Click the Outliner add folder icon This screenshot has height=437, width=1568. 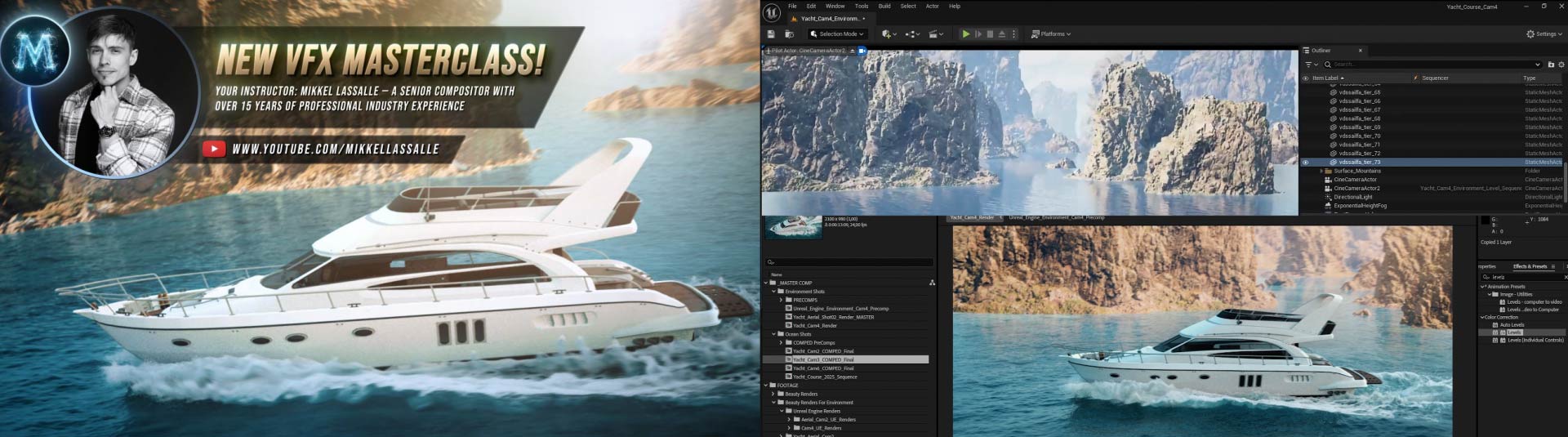click(x=1551, y=65)
